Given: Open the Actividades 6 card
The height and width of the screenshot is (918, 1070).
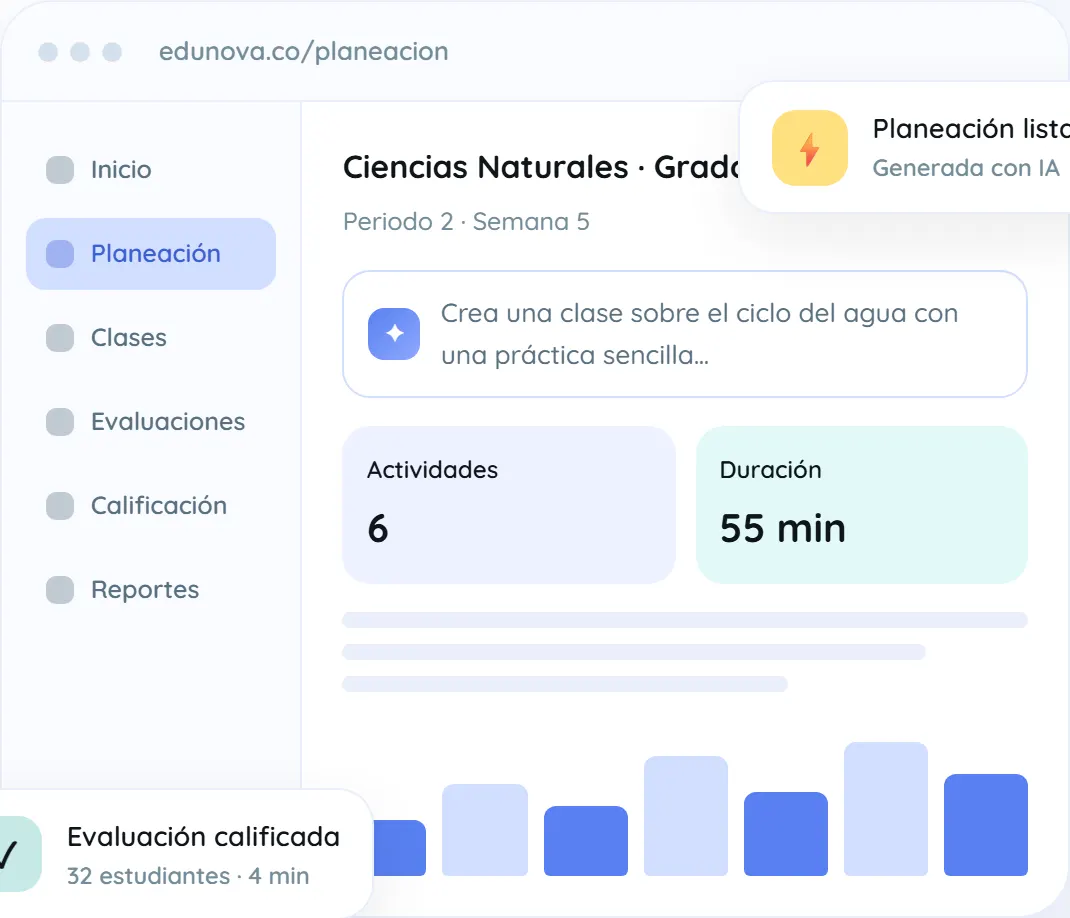Looking at the screenshot, I should (509, 505).
